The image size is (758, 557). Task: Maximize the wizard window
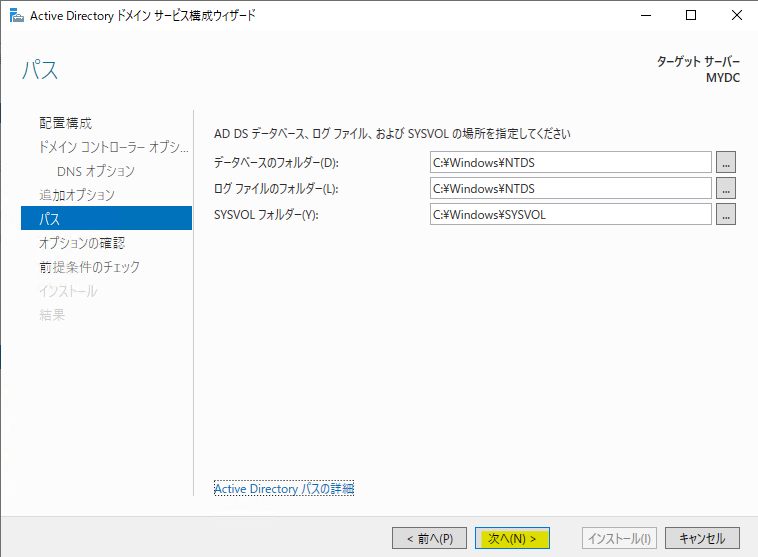coord(691,15)
